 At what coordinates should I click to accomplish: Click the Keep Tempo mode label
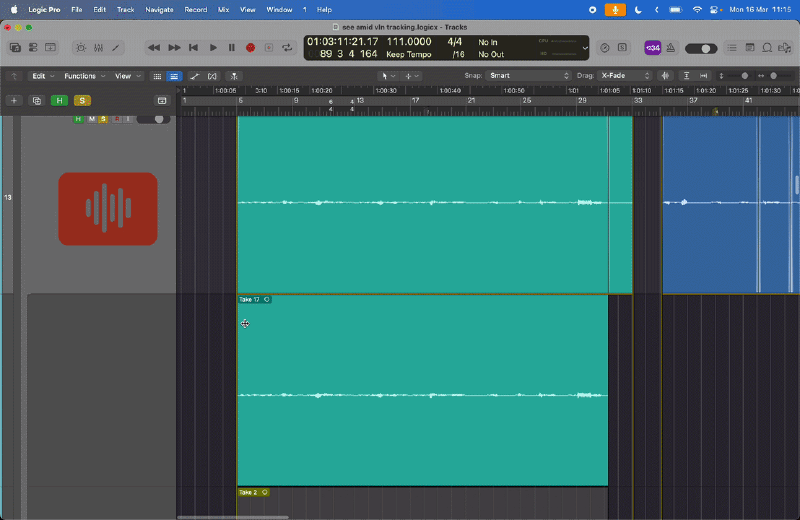tap(409, 55)
